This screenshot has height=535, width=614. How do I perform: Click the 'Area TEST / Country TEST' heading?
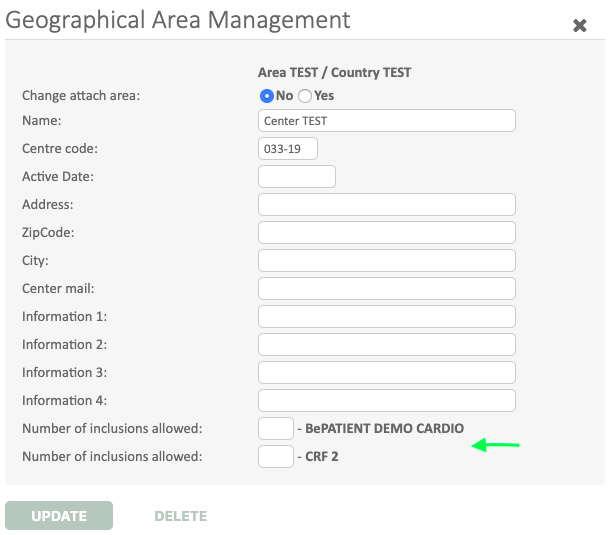pos(334,72)
